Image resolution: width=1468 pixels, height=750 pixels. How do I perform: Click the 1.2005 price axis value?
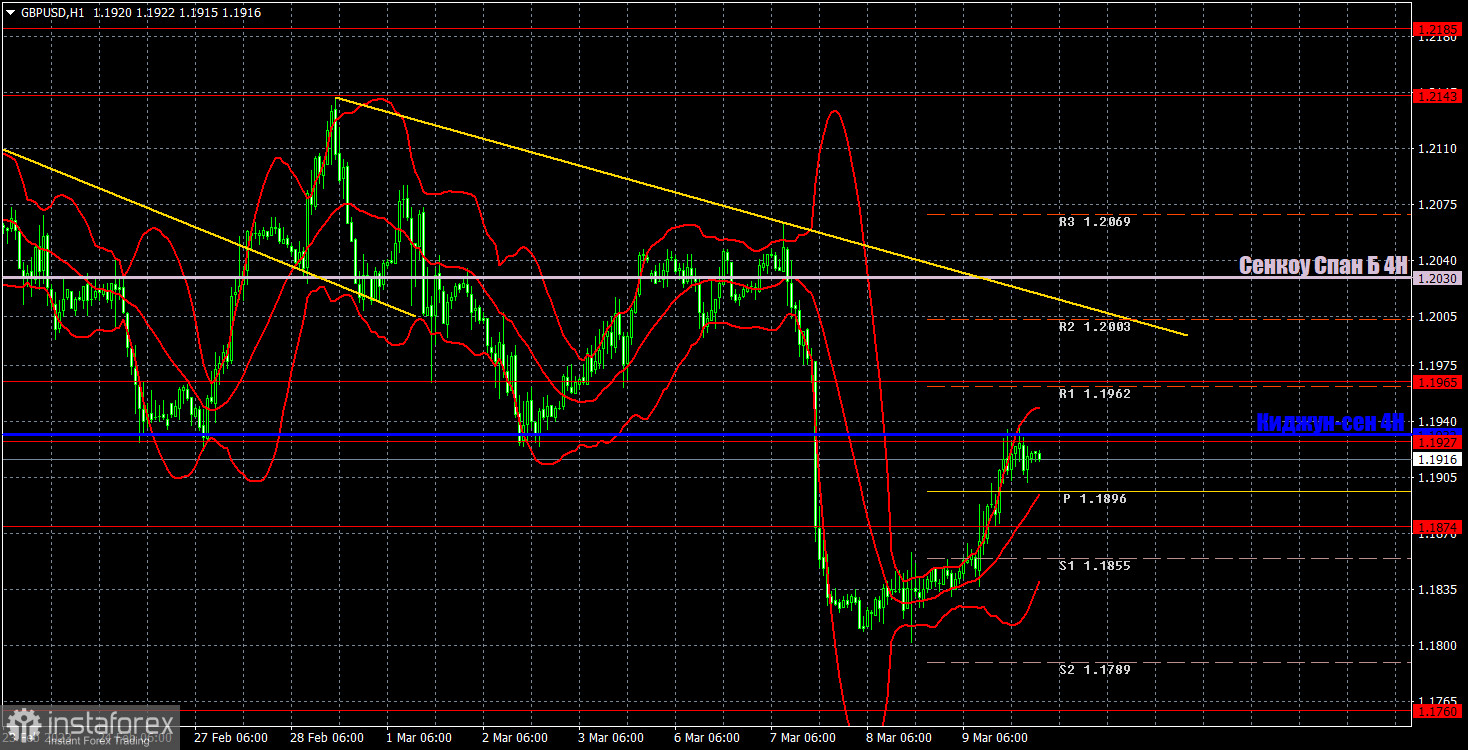pyautogui.click(x=1437, y=317)
